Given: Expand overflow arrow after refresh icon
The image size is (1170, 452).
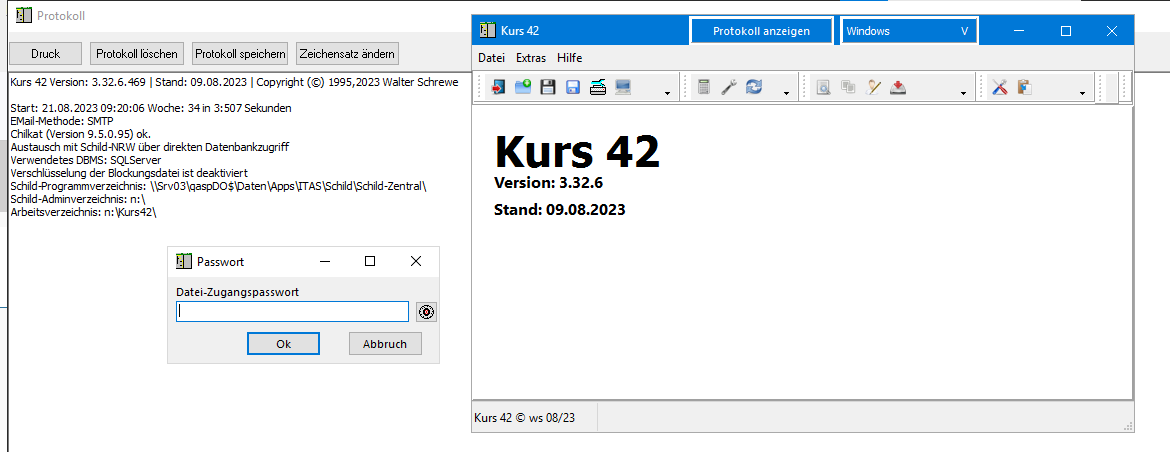Looking at the screenshot, I should pyautogui.click(x=787, y=94).
